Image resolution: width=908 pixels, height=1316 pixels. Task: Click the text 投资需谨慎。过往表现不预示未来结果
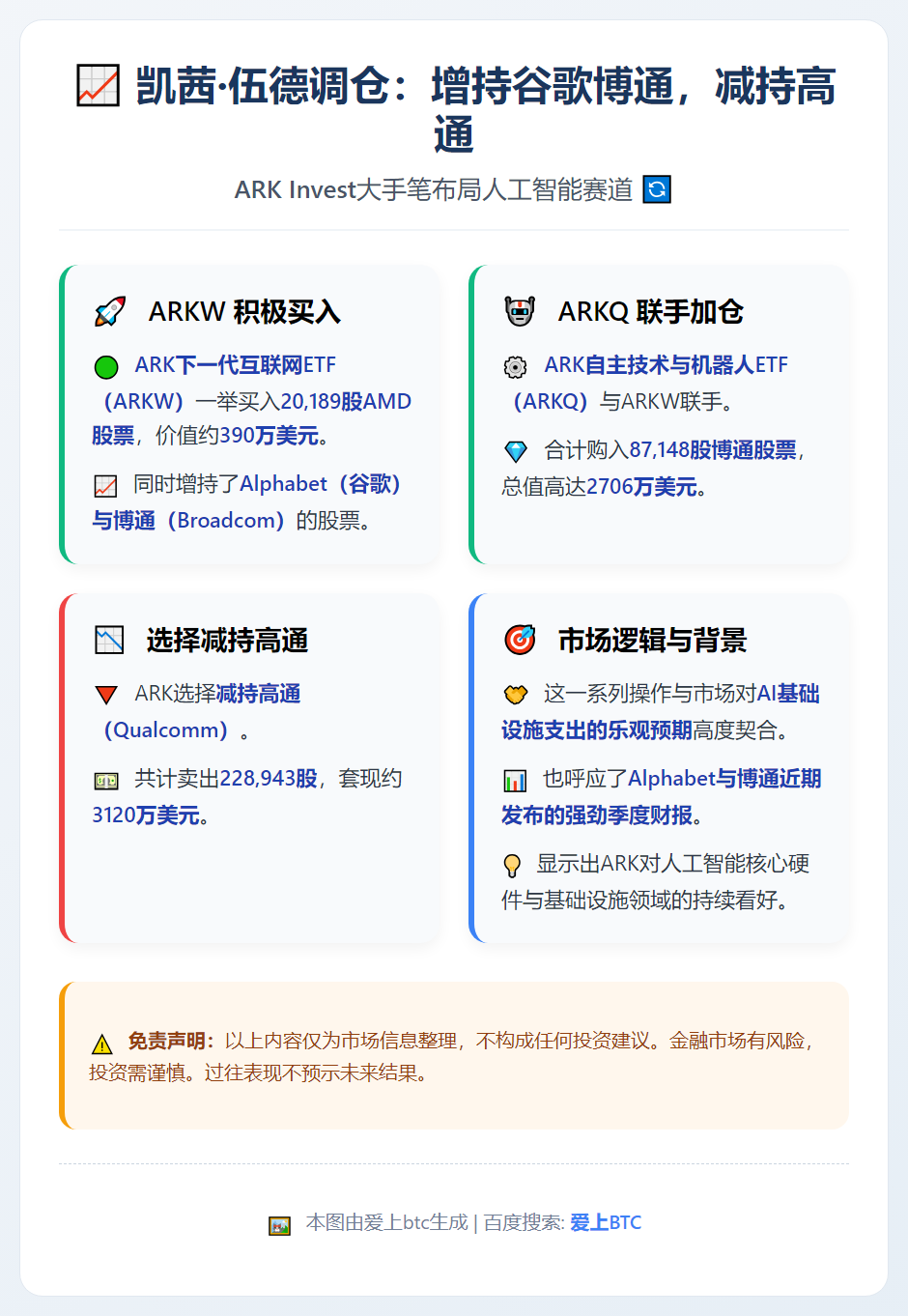(x=253, y=1073)
